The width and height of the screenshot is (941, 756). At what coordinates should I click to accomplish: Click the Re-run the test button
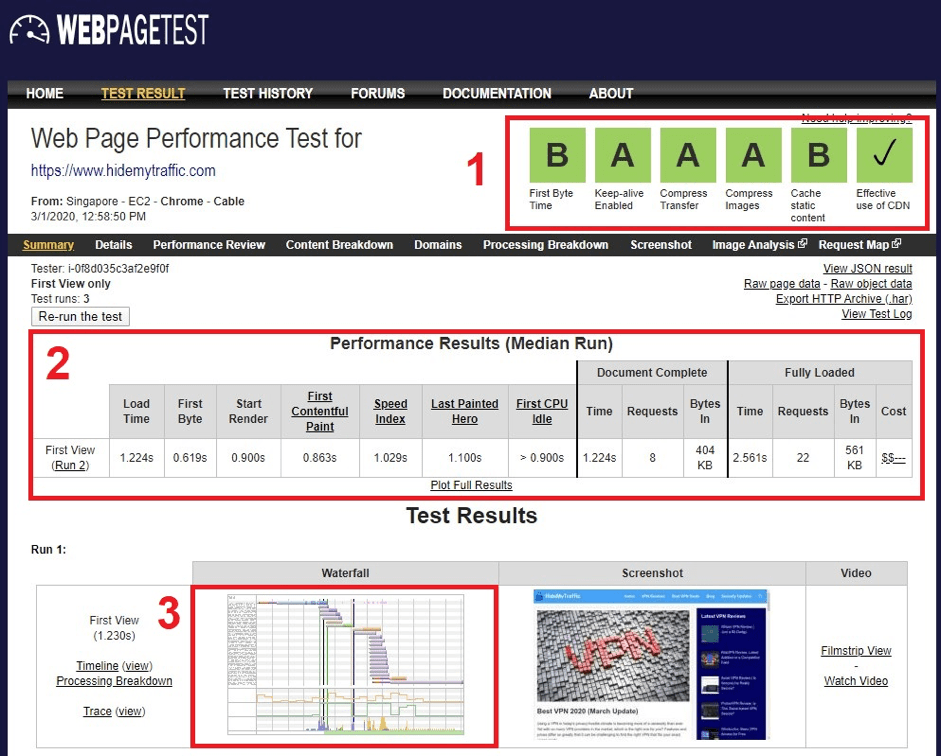(x=80, y=316)
